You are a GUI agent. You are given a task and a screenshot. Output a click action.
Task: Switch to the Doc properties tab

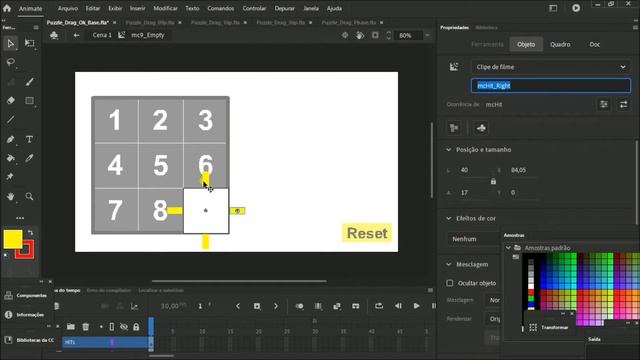(595, 44)
